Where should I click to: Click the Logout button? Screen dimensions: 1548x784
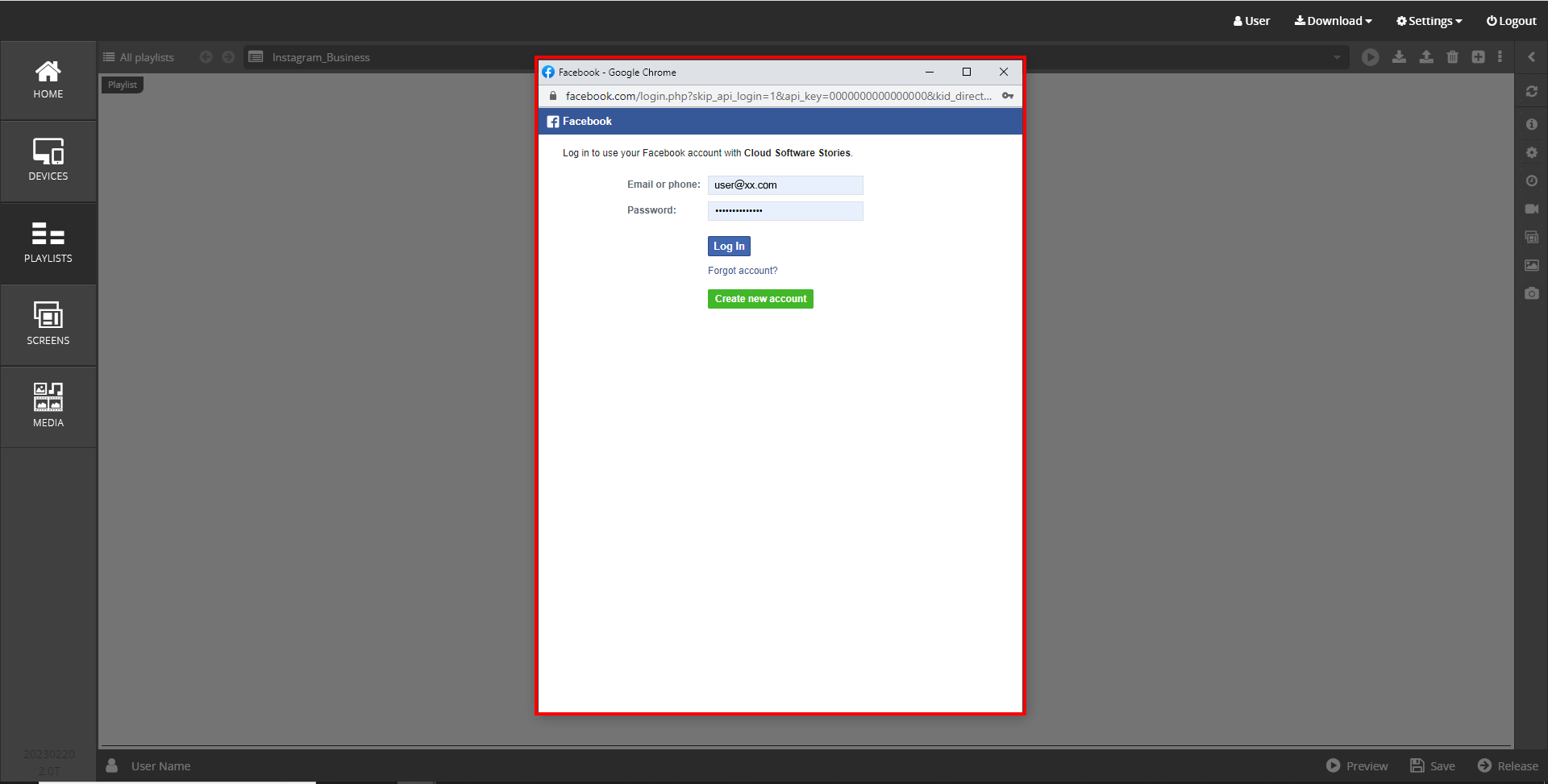point(1511,21)
